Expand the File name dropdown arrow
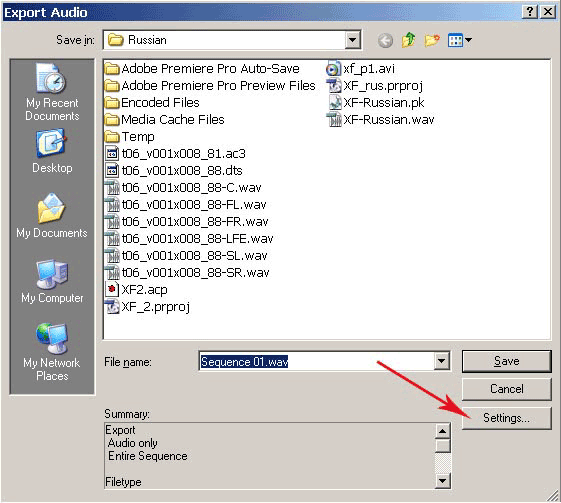 (442, 361)
